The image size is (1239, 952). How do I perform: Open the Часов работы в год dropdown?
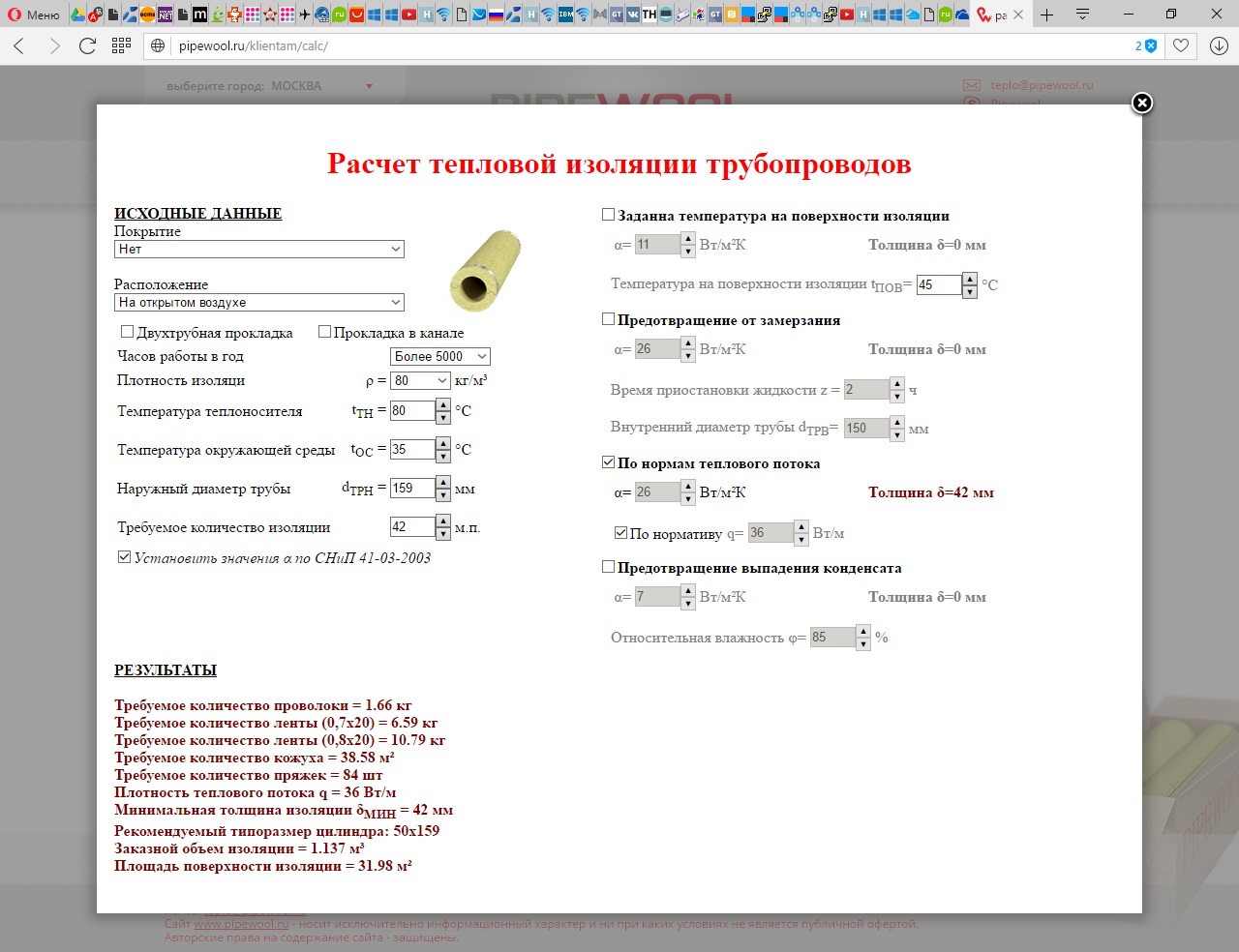coord(439,356)
